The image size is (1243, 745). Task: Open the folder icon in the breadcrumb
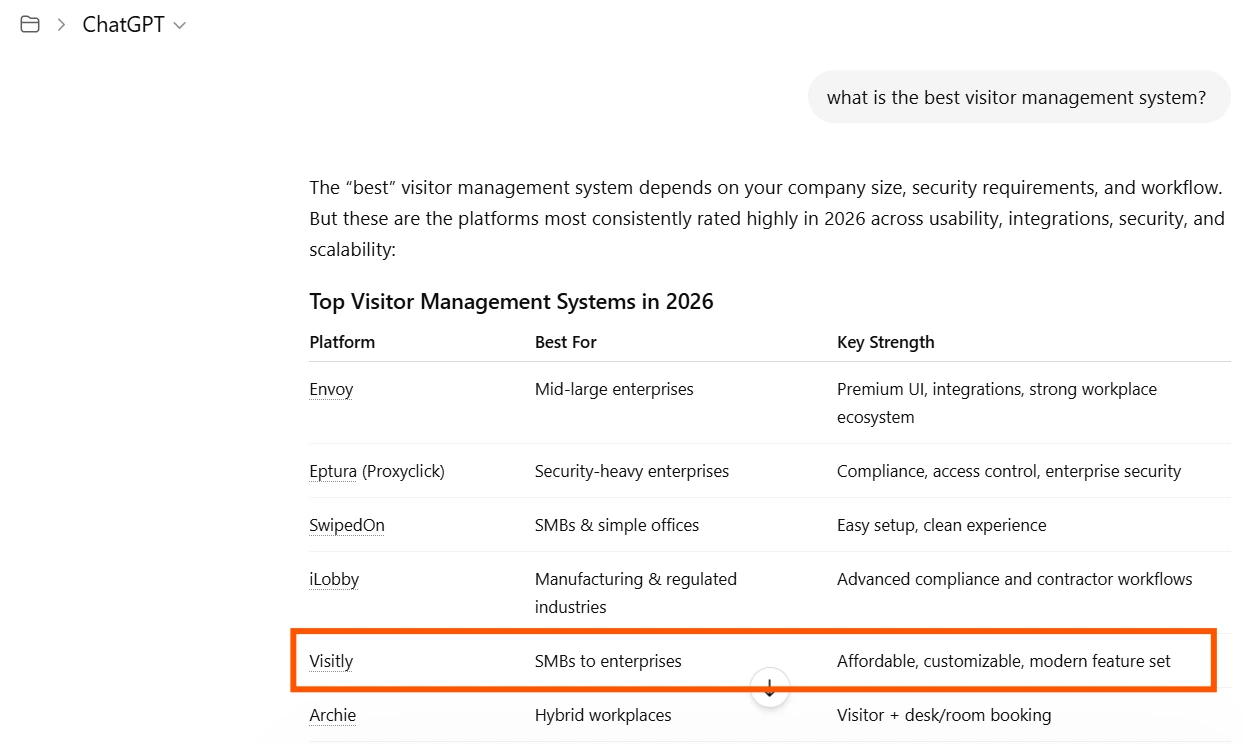click(x=30, y=25)
